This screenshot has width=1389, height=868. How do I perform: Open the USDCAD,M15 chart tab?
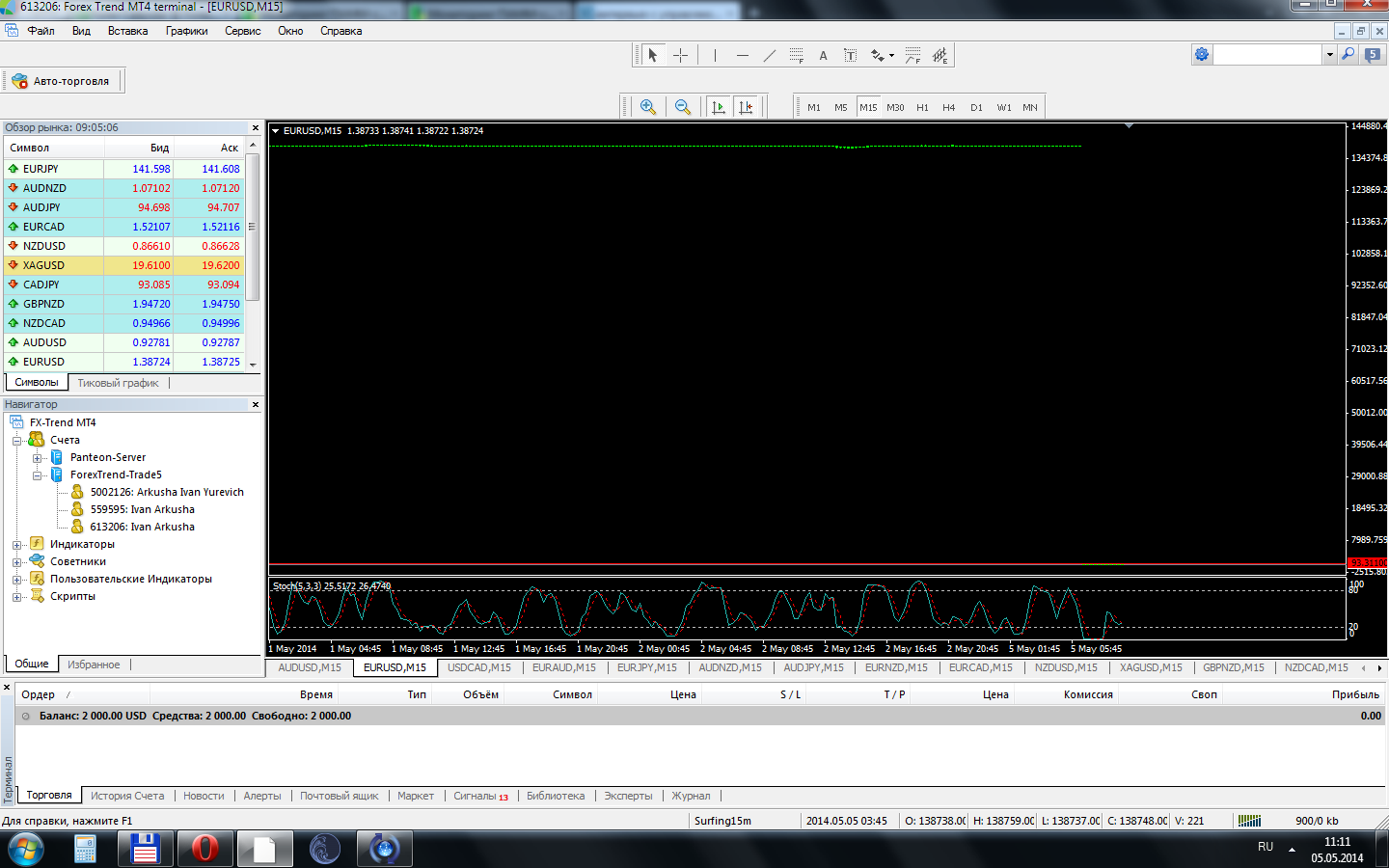click(x=479, y=667)
